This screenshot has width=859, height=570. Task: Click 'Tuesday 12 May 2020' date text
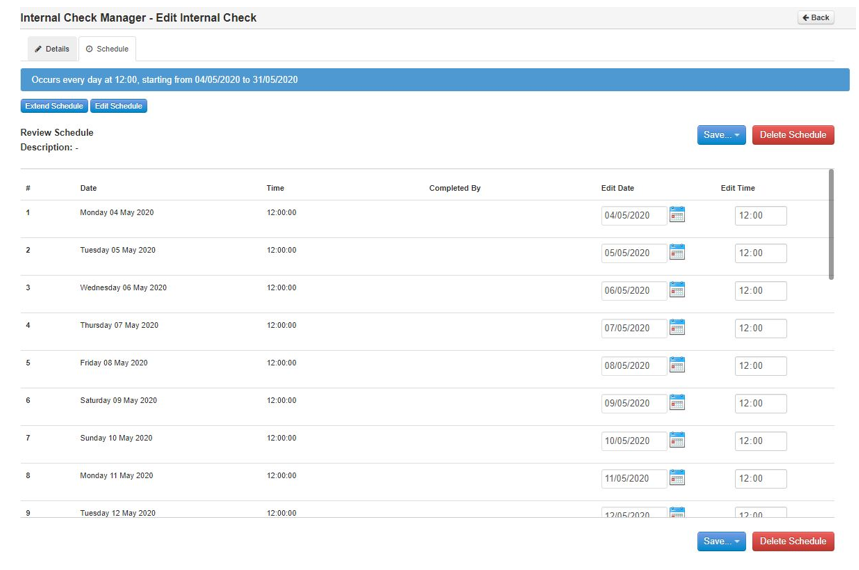(118, 513)
